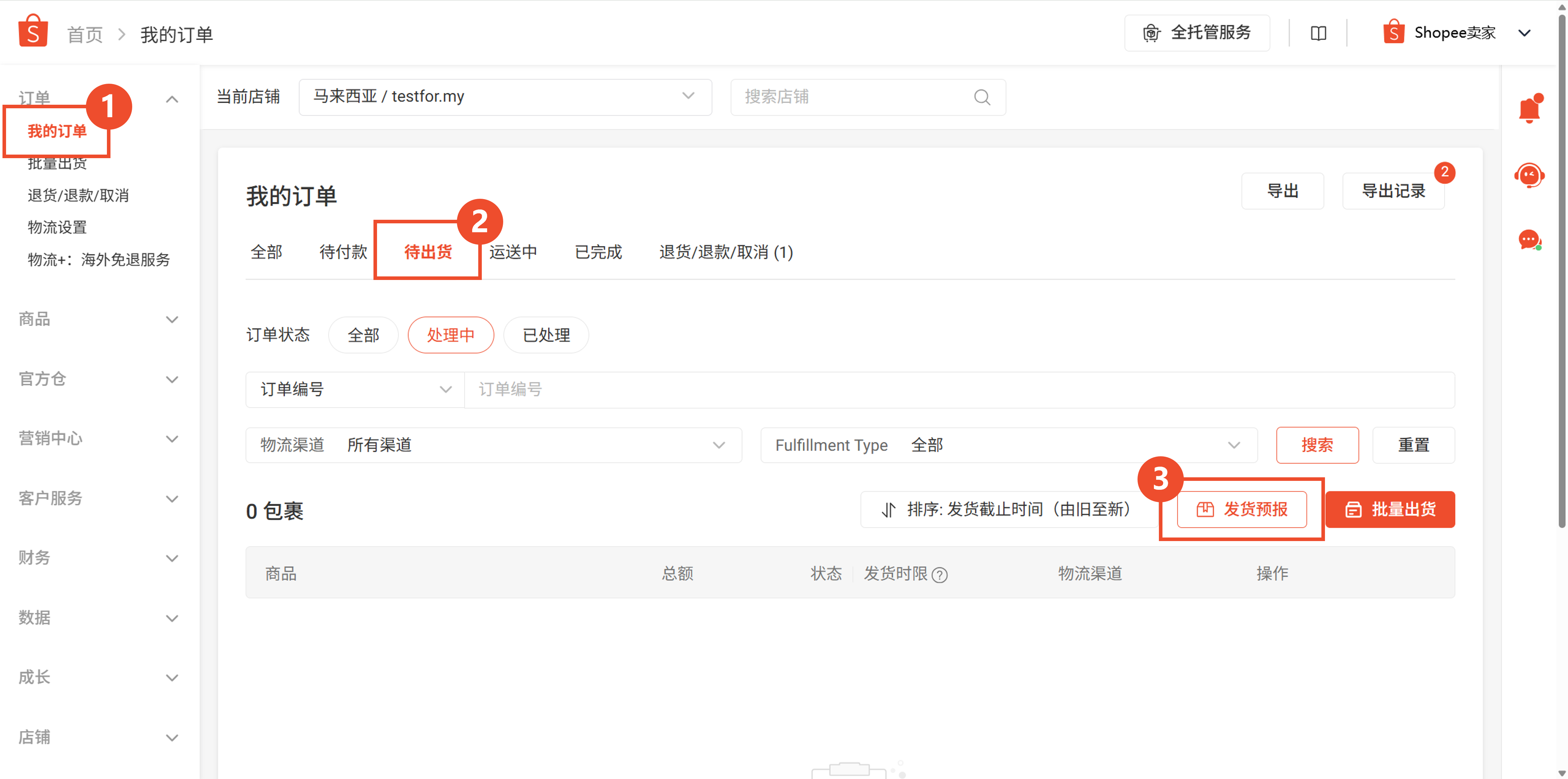The height and width of the screenshot is (779, 1568).
Task: Focus the 订单编号 text input
Action: coord(959,390)
